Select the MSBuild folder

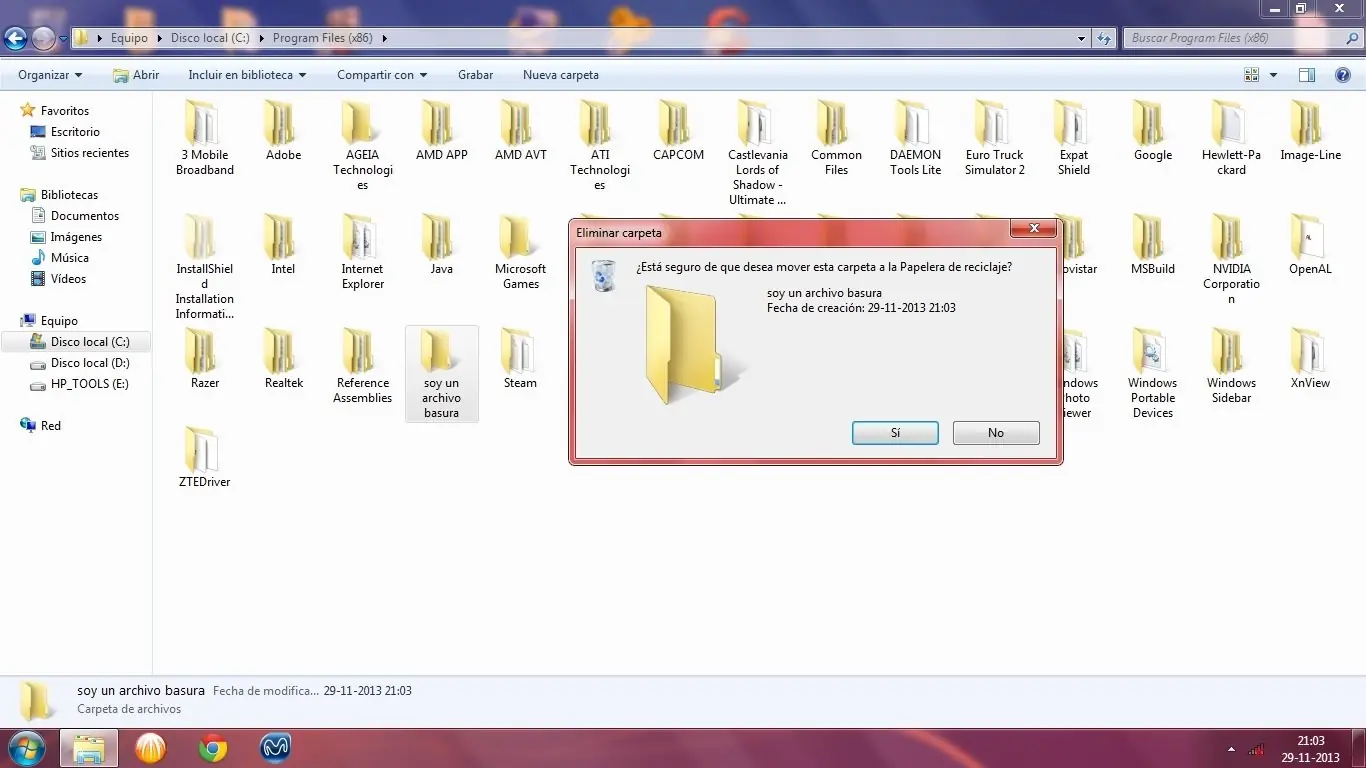[1153, 245]
